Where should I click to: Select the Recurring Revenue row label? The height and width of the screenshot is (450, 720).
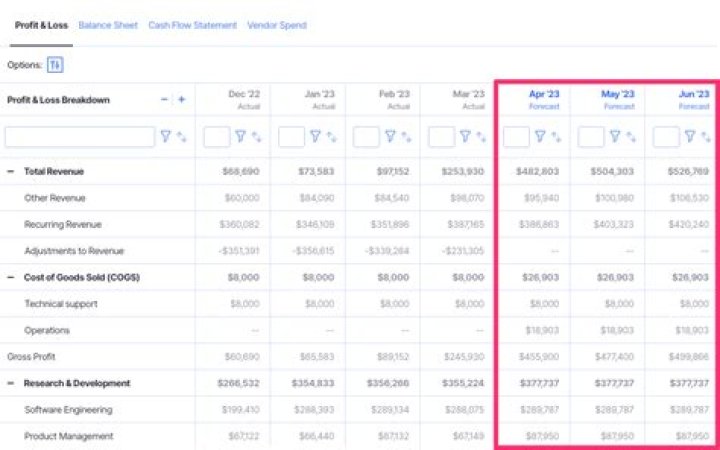(x=63, y=225)
